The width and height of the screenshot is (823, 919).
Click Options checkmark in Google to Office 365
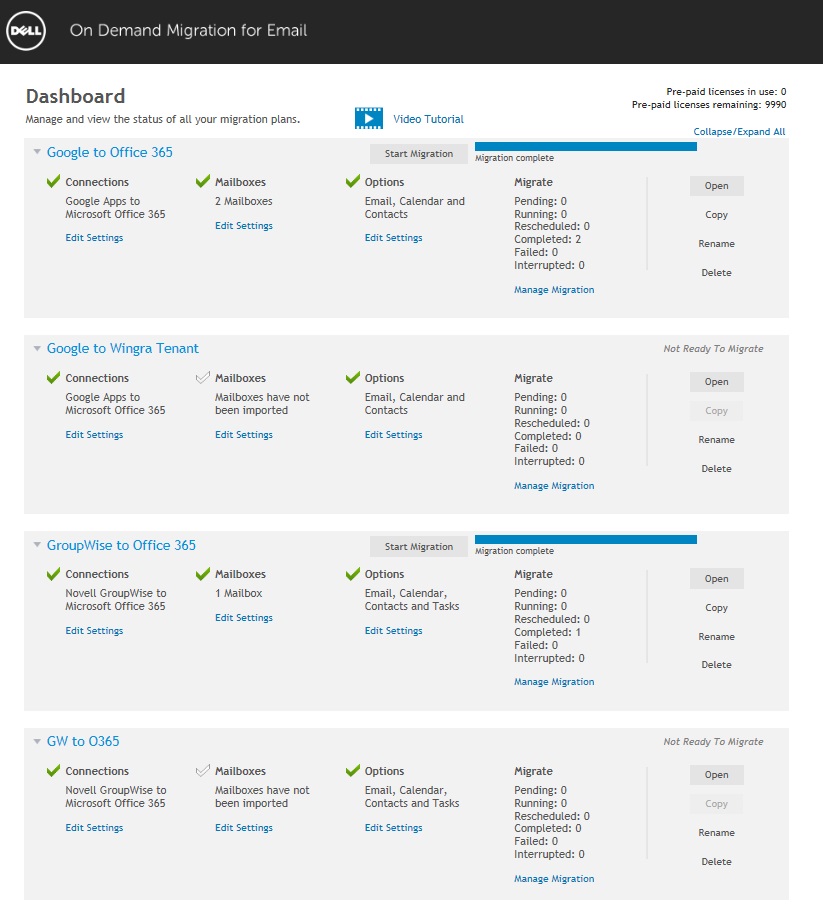point(353,181)
